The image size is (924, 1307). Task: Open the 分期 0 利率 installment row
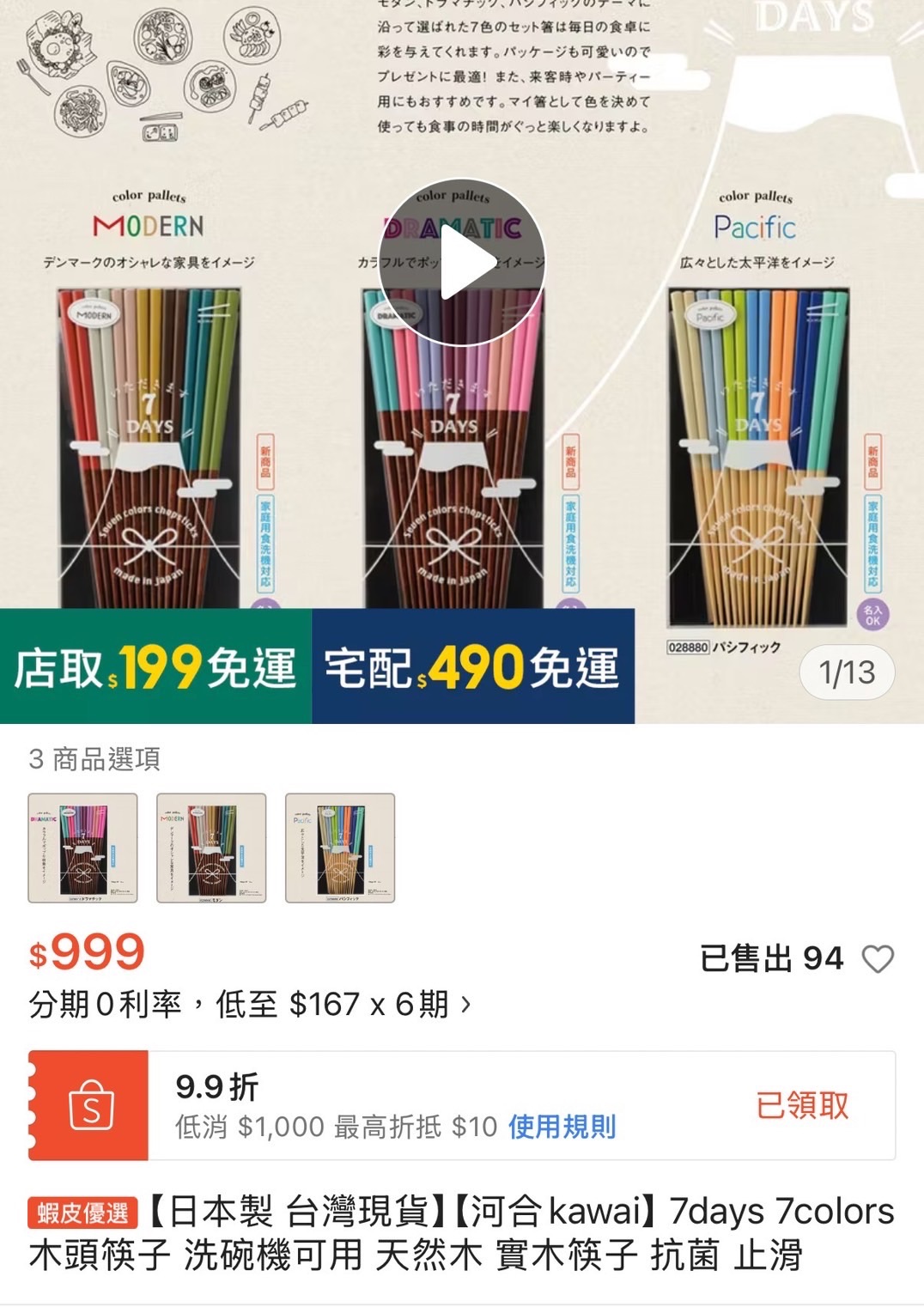click(x=250, y=1003)
